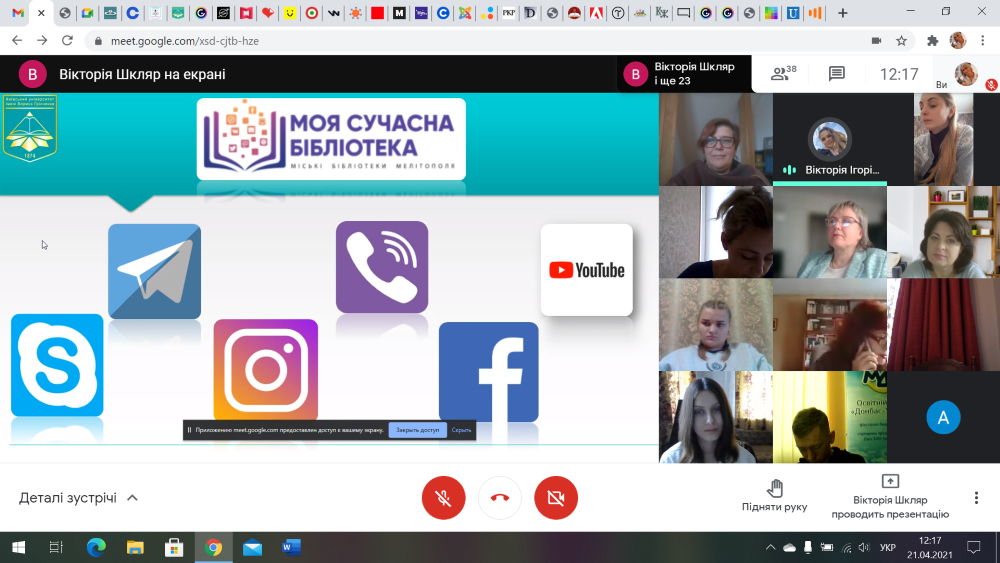Reload the Google Meet page
This screenshot has height=563, width=1000.
tap(67, 41)
